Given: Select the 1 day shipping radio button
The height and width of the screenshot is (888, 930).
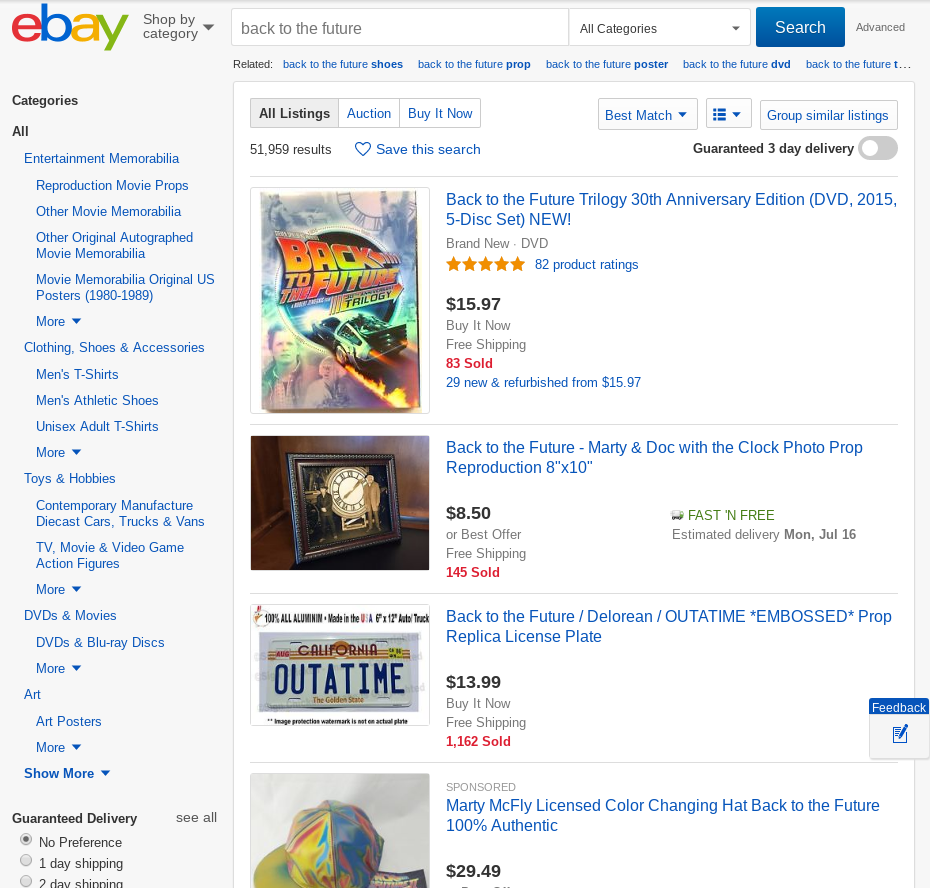Looking at the screenshot, I should coord(25,861).
